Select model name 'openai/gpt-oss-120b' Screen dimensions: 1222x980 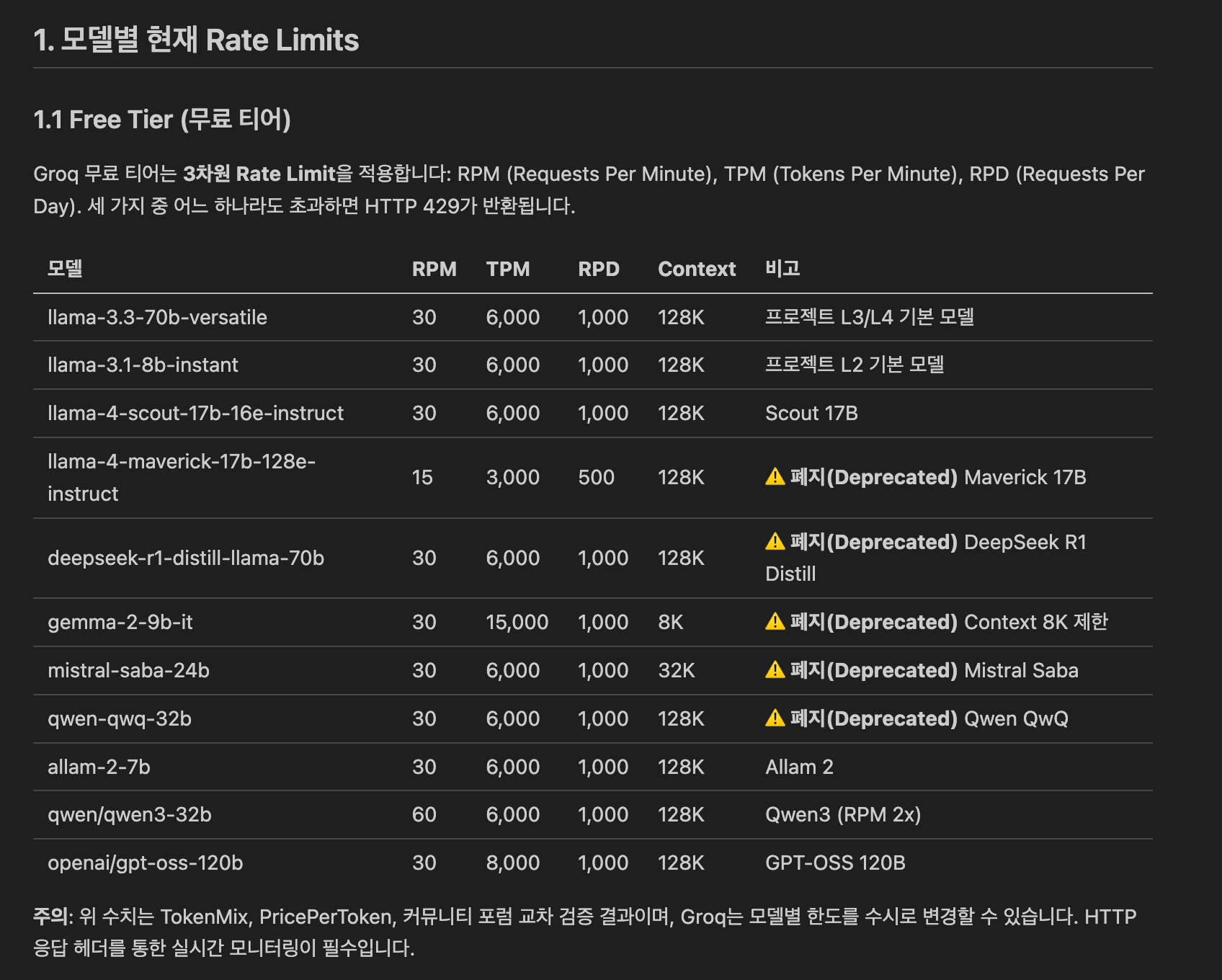(146, 863)
